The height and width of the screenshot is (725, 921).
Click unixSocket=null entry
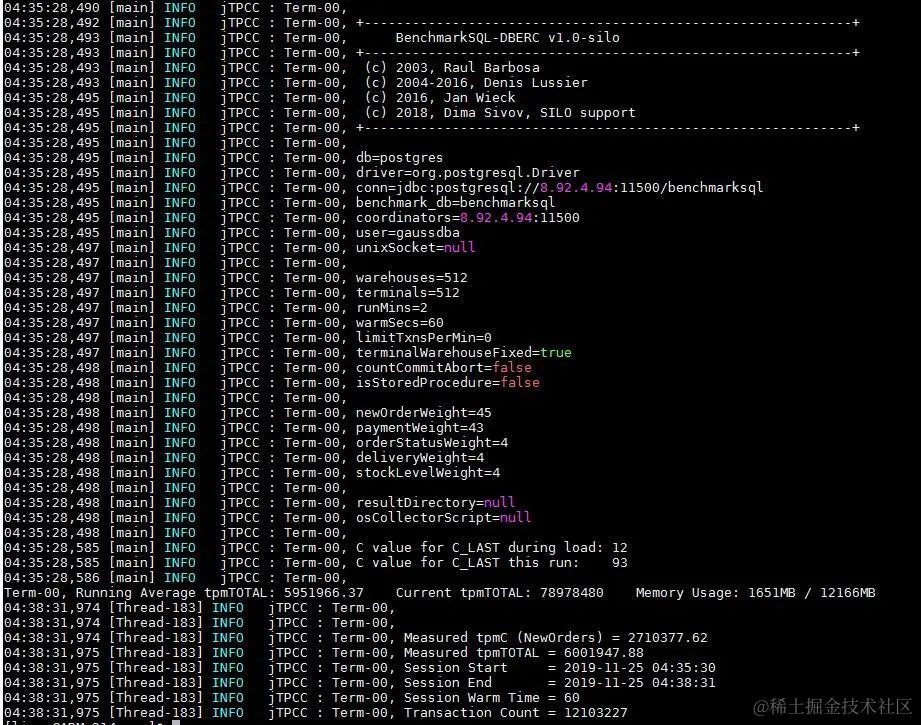pos(415,247)
